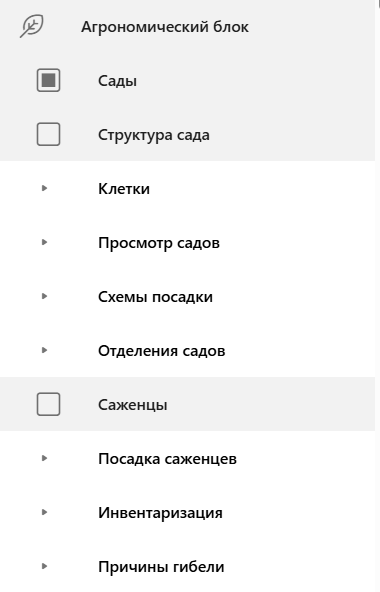This screenshot has height=592, width=380.
Task: Select the Сады menu item label
Action: coord(117,81)
